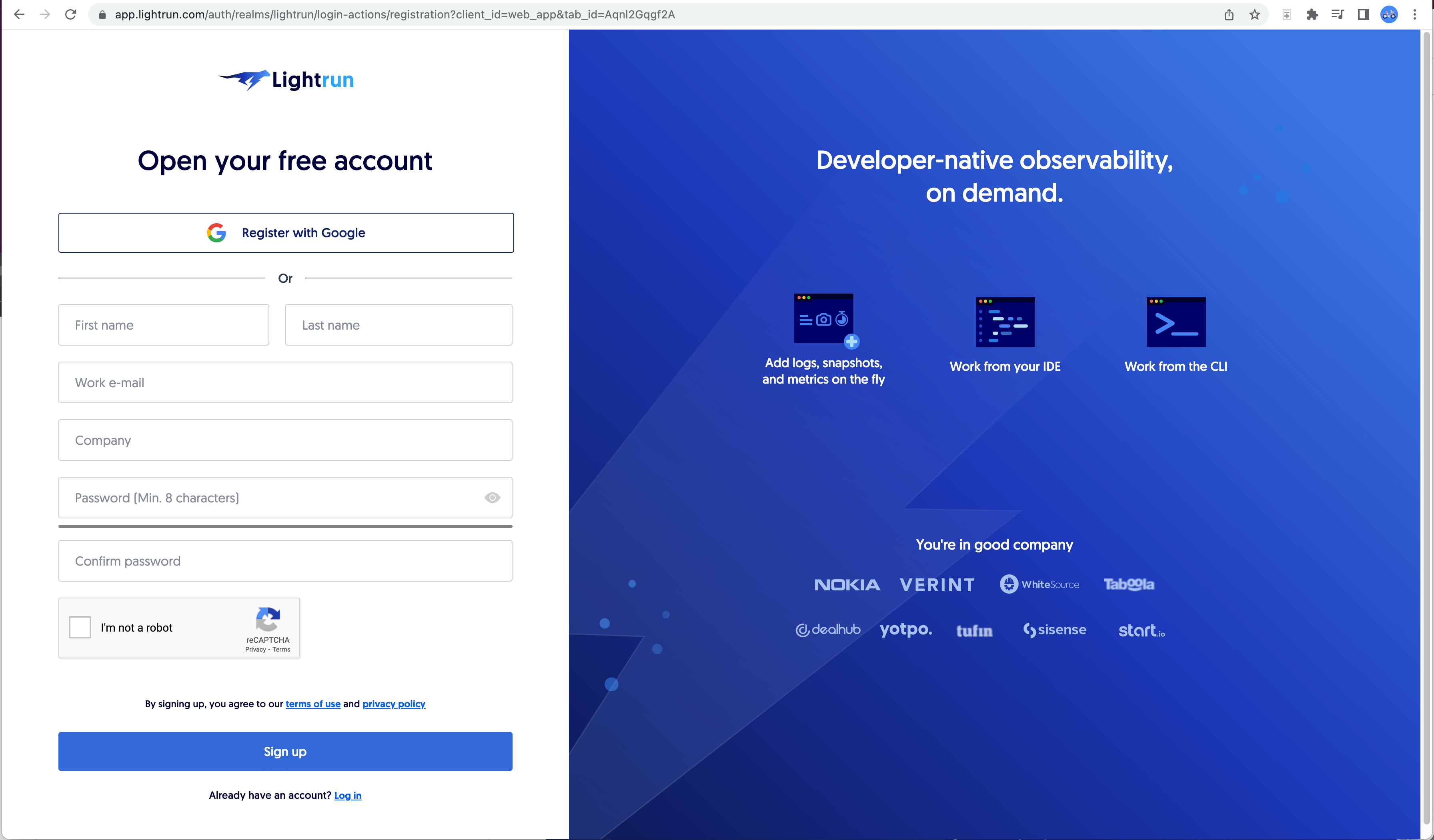Click the Work e-mail field
This screenshot has width=1434, height=840.
pyautogui.click(x=285, y=383)
